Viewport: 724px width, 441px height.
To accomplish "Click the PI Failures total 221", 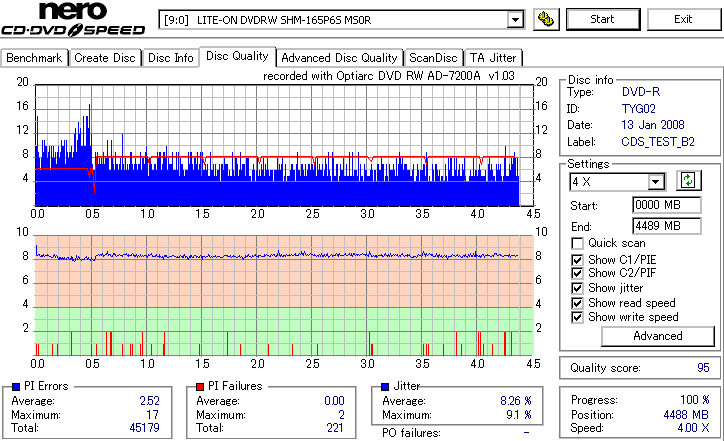I will (335, 428).
